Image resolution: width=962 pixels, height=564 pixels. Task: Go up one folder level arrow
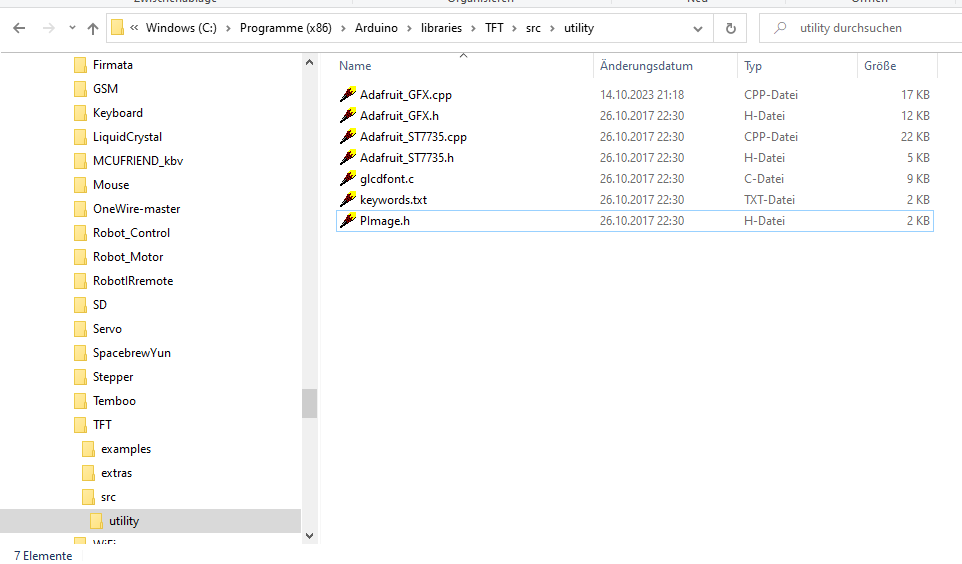(x=93, y=28)
